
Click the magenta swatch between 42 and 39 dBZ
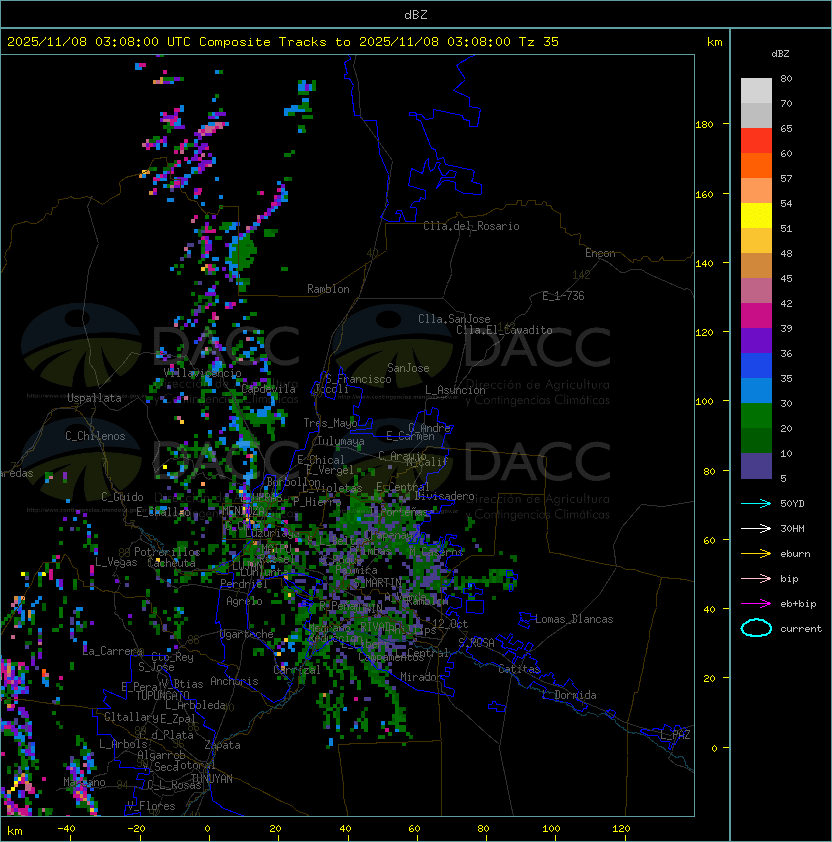coord(756,316)
